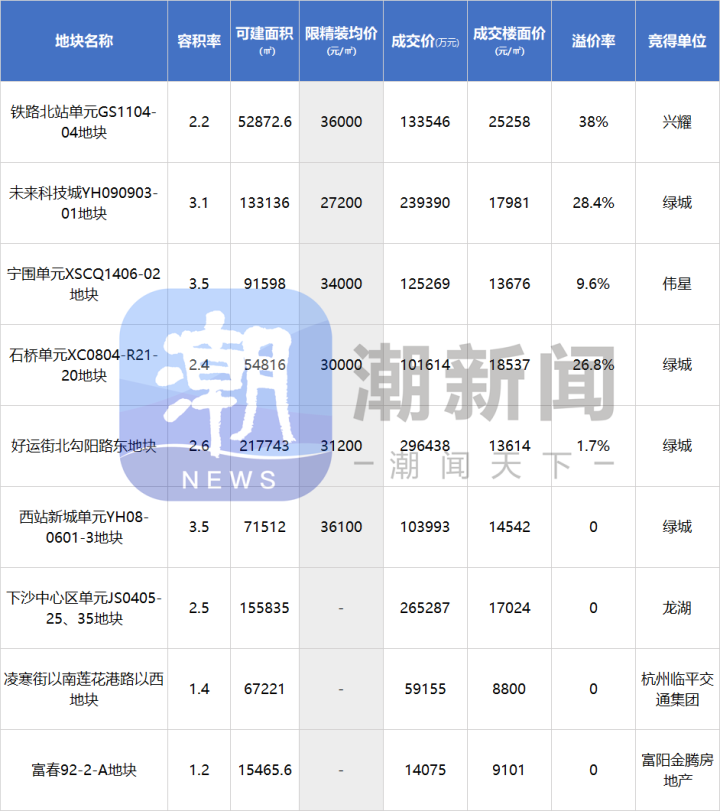Select area value 71512
The image size is (720, 811).
click(265, 527)
